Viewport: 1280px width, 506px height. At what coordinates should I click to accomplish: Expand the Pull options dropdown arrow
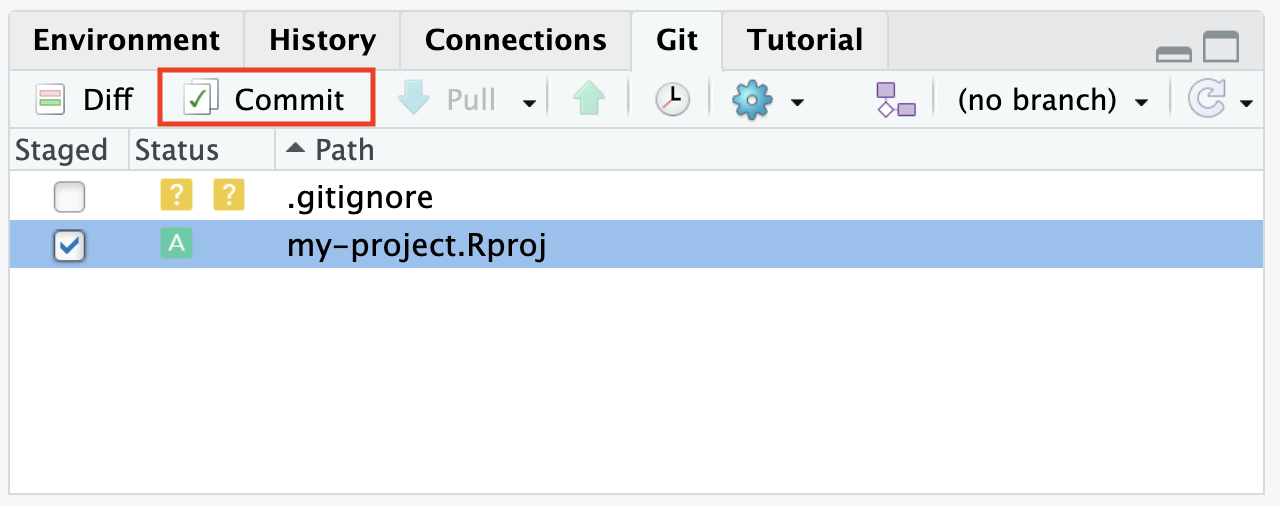pyautogui.click(x=529, y=102)
